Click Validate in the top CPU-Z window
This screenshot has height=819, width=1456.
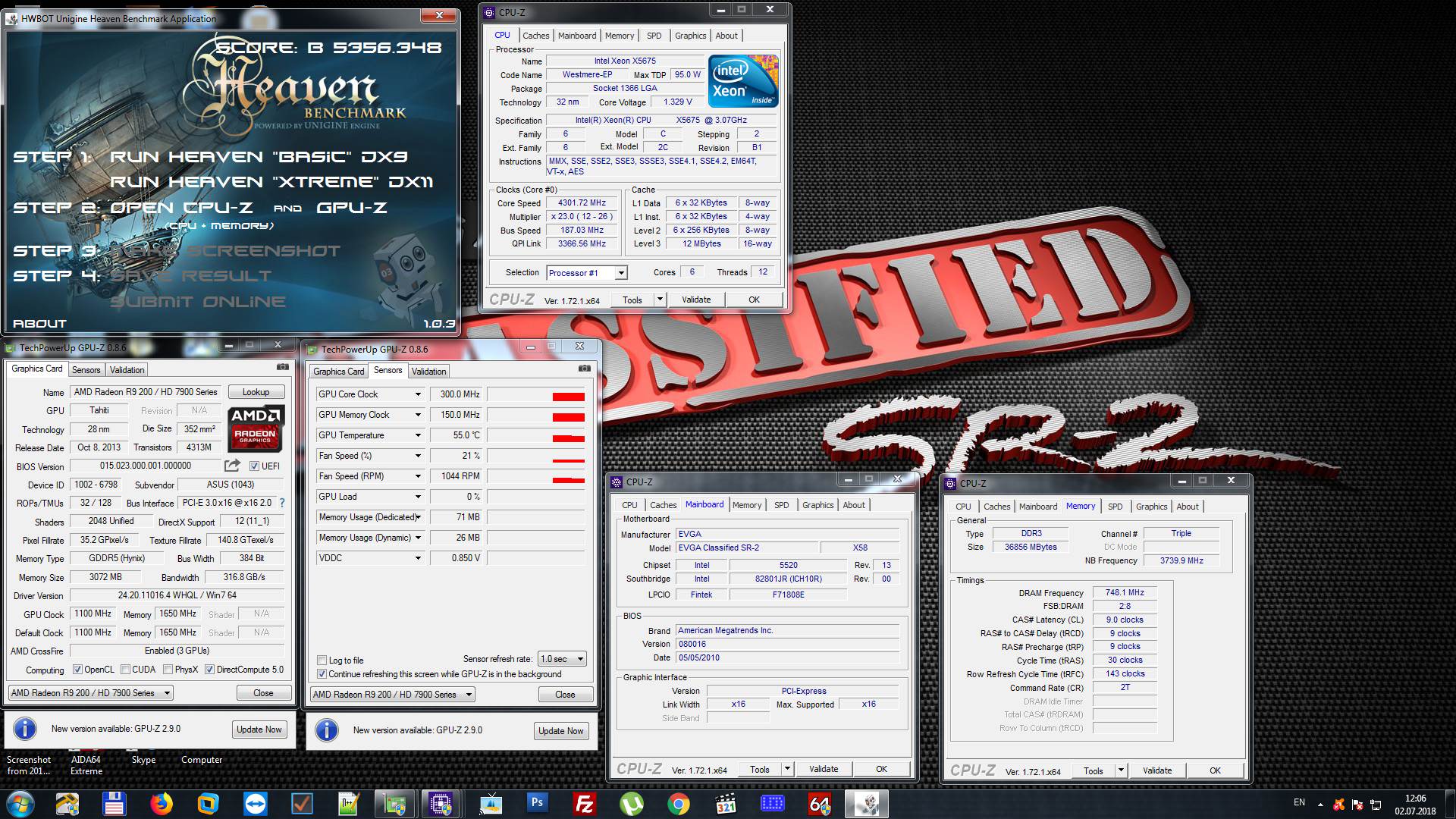(x=696, y=300)
